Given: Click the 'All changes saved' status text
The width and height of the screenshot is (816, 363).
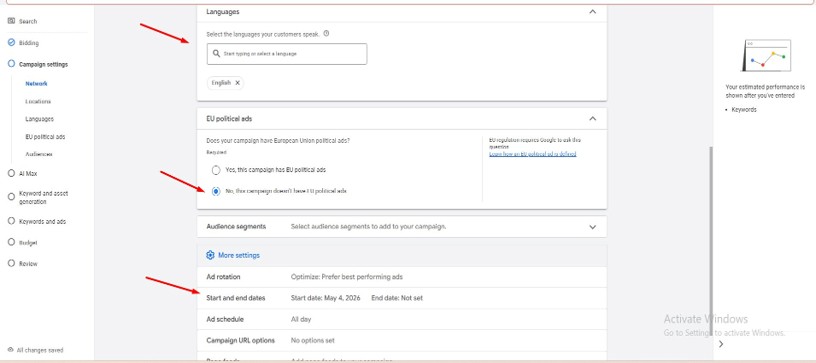Looking at the screenshot, I should coord(40,351).
